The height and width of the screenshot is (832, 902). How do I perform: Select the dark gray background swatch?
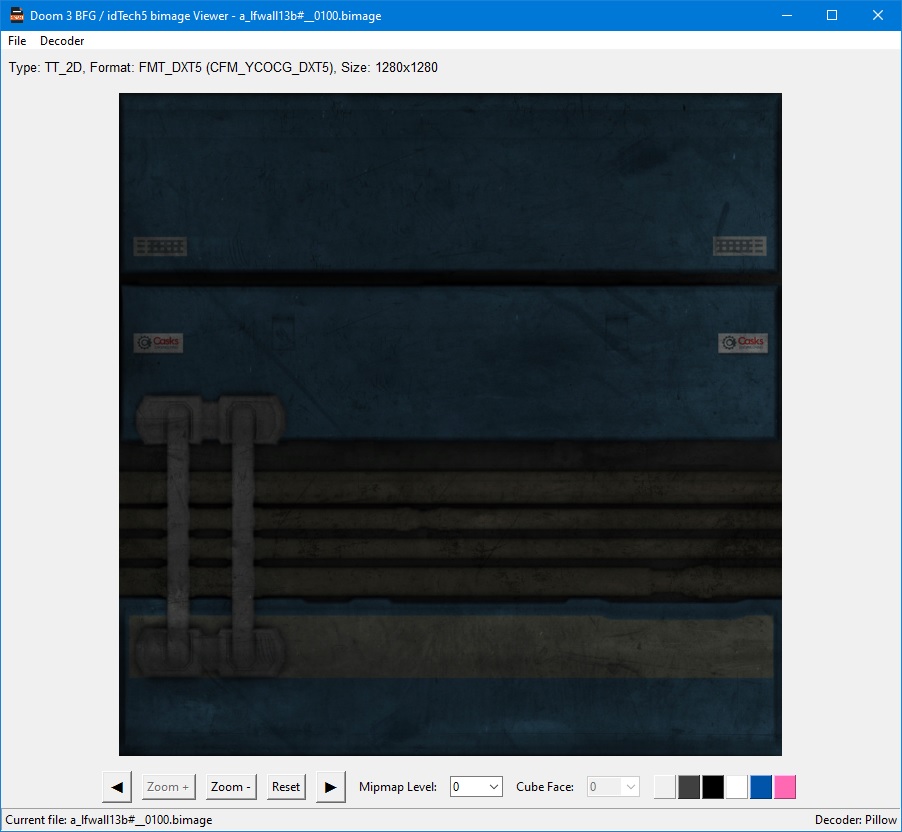pos(689,787)
